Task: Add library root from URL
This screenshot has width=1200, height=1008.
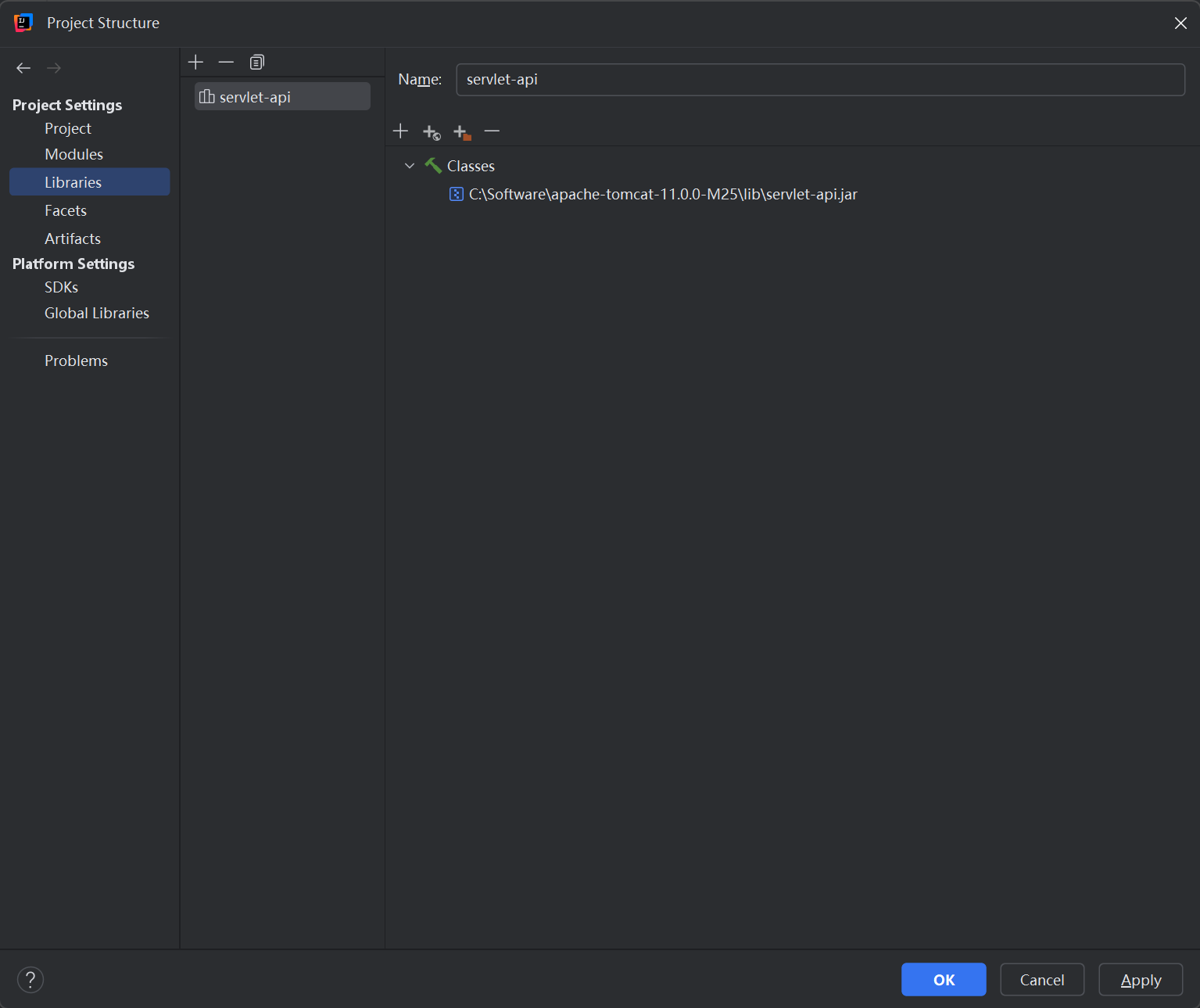Action: point(432,132)
